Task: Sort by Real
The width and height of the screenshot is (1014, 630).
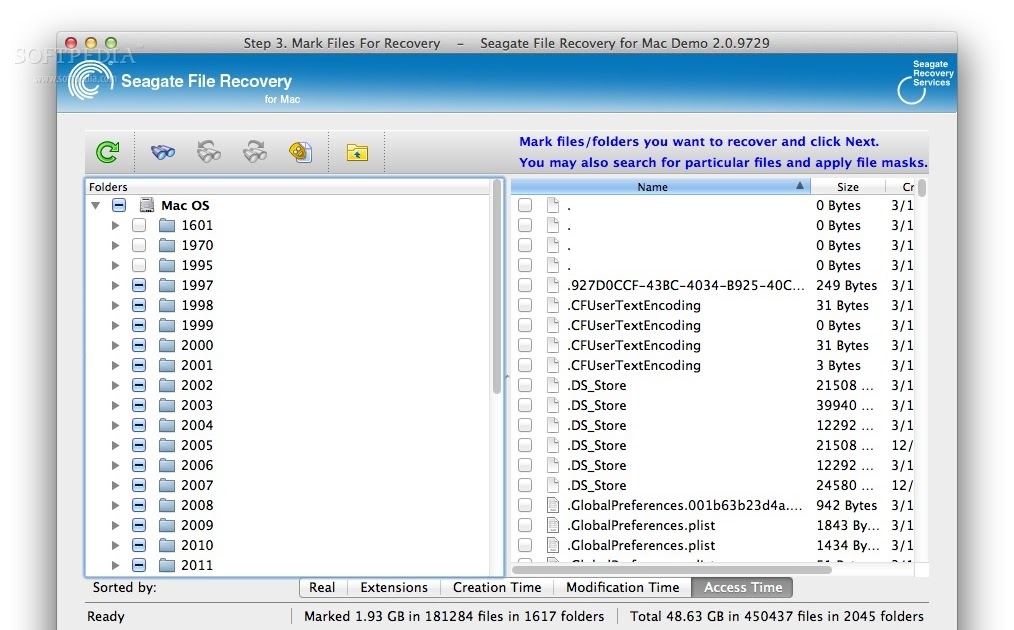Action: click(x=323, y=587)
